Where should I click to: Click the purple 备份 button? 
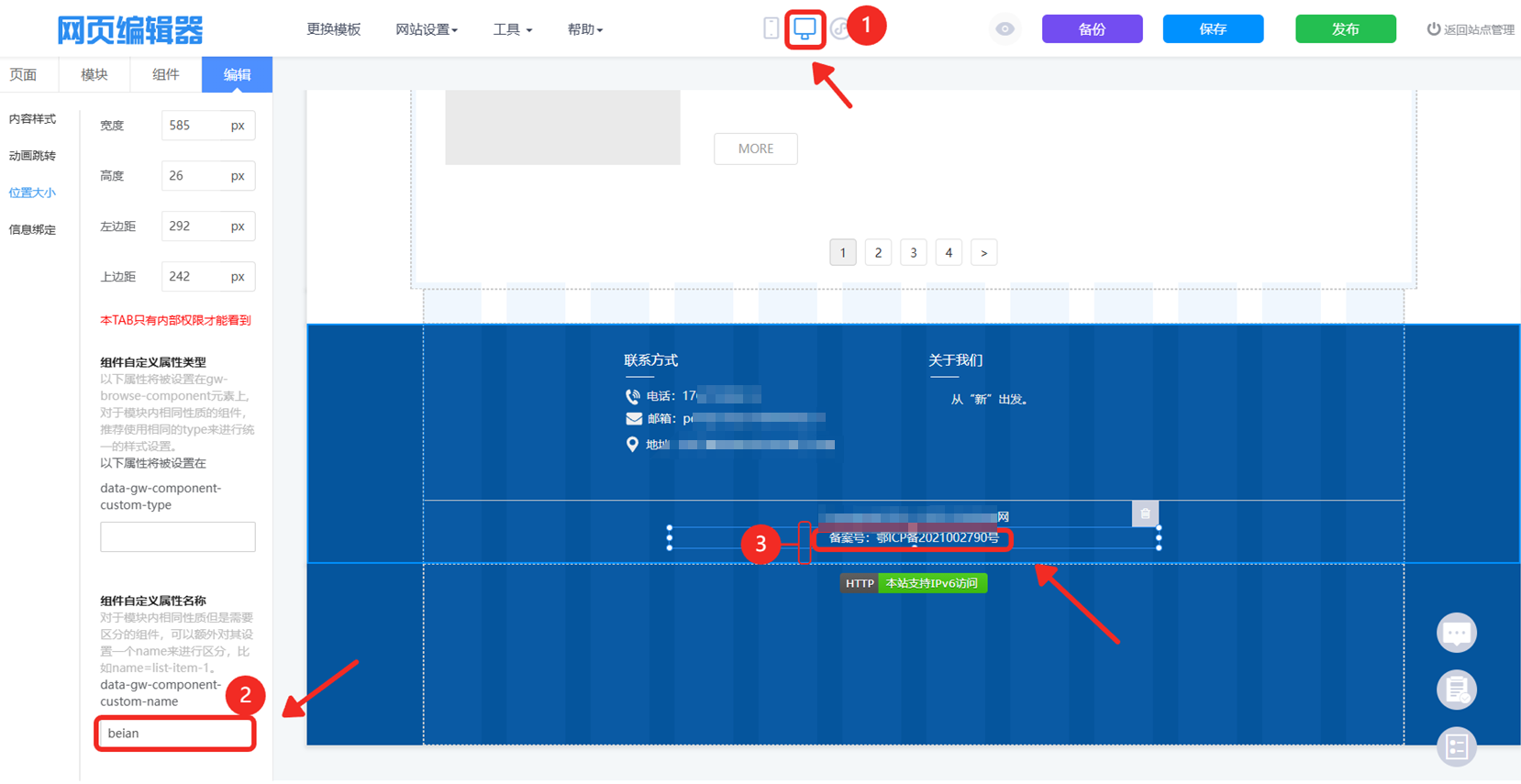[x=1092, y=29]
